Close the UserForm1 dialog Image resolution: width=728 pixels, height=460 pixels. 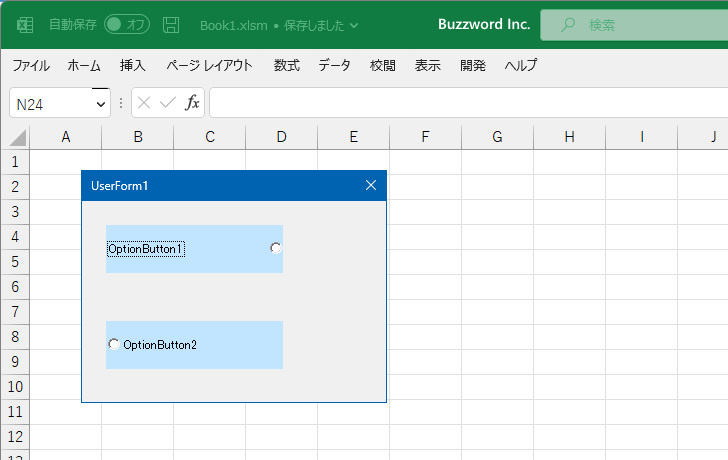tap(371, 186)
